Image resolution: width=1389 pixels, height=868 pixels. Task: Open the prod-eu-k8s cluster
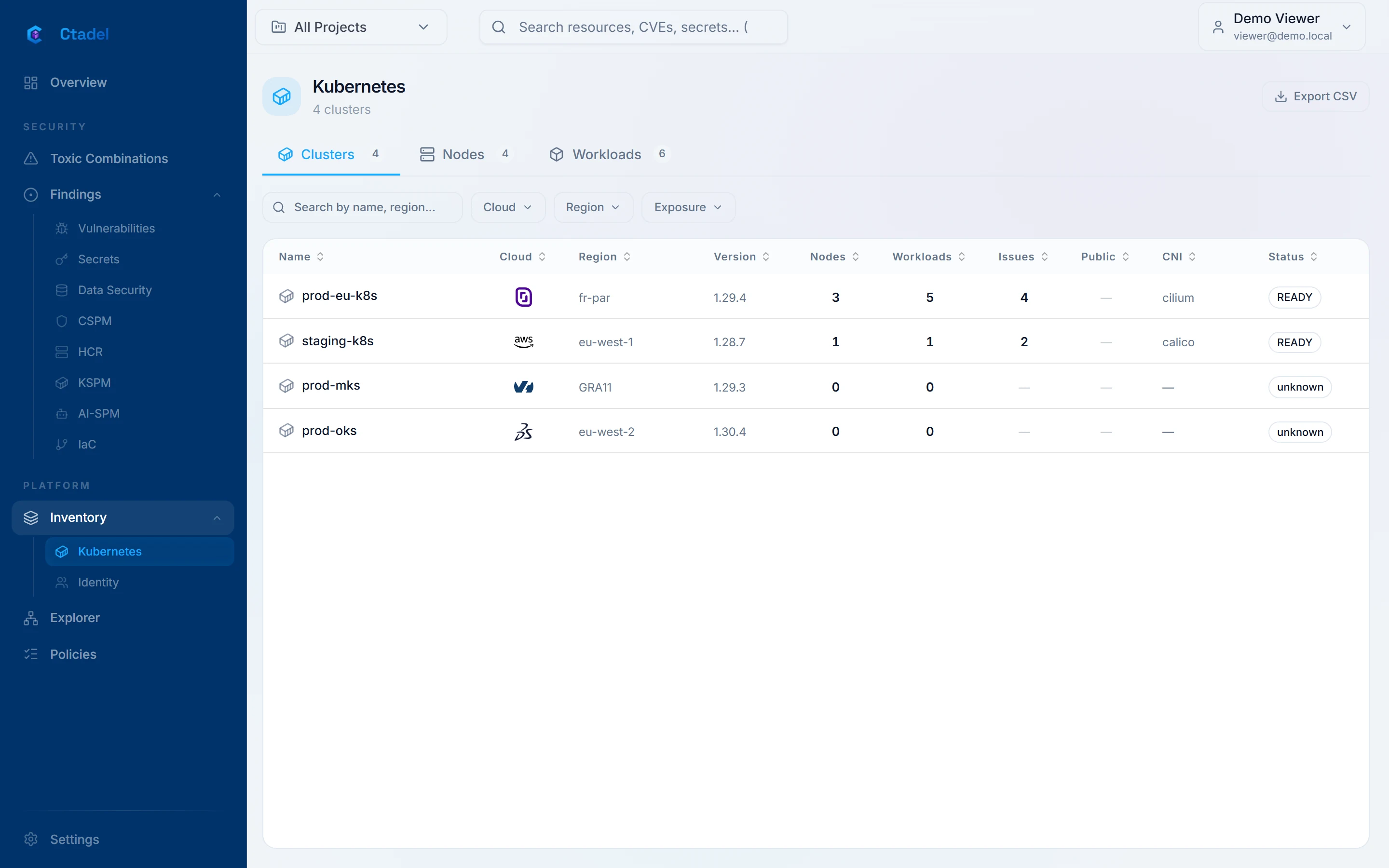(x=339, y=296)
